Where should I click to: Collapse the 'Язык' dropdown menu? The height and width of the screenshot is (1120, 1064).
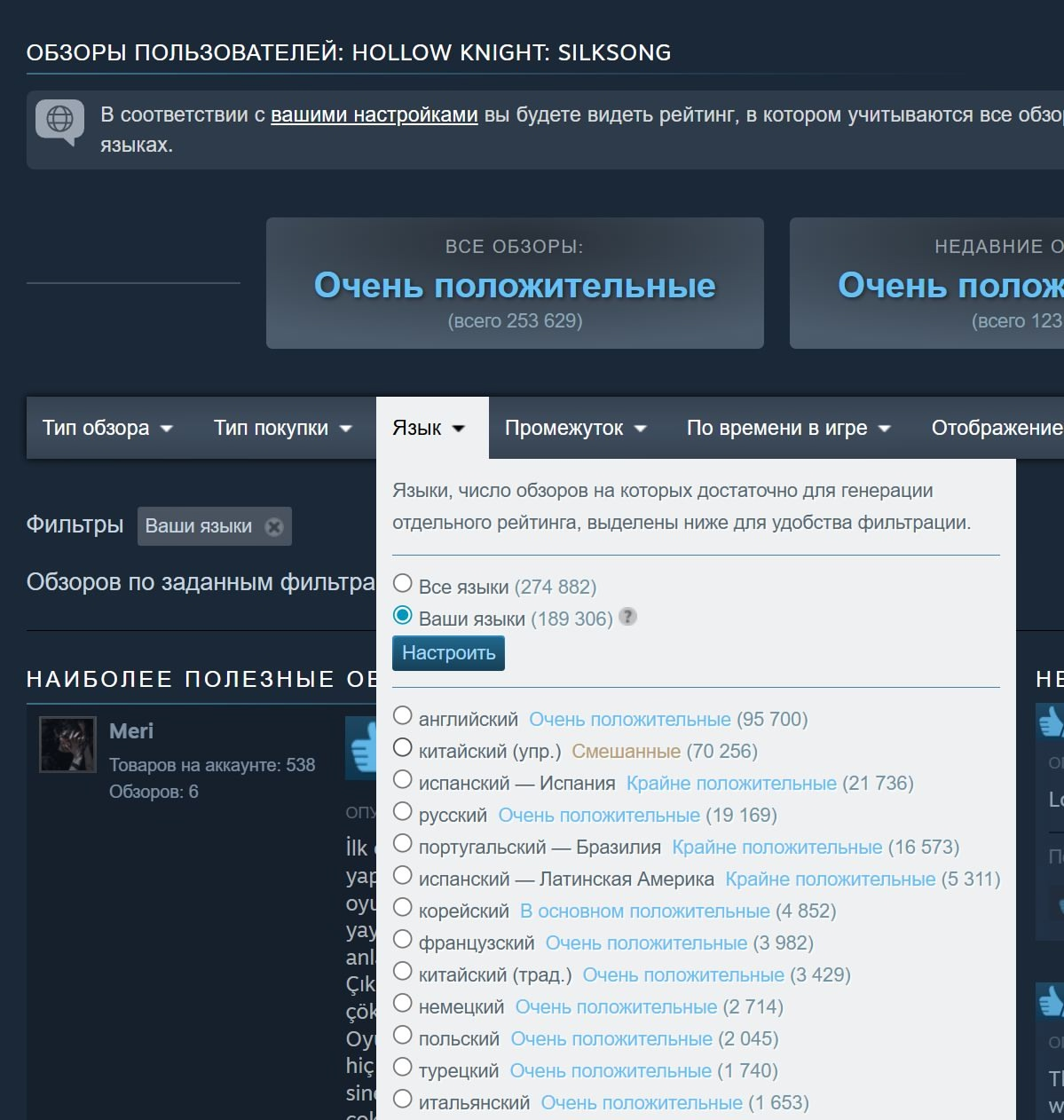[x=432, y=428]
